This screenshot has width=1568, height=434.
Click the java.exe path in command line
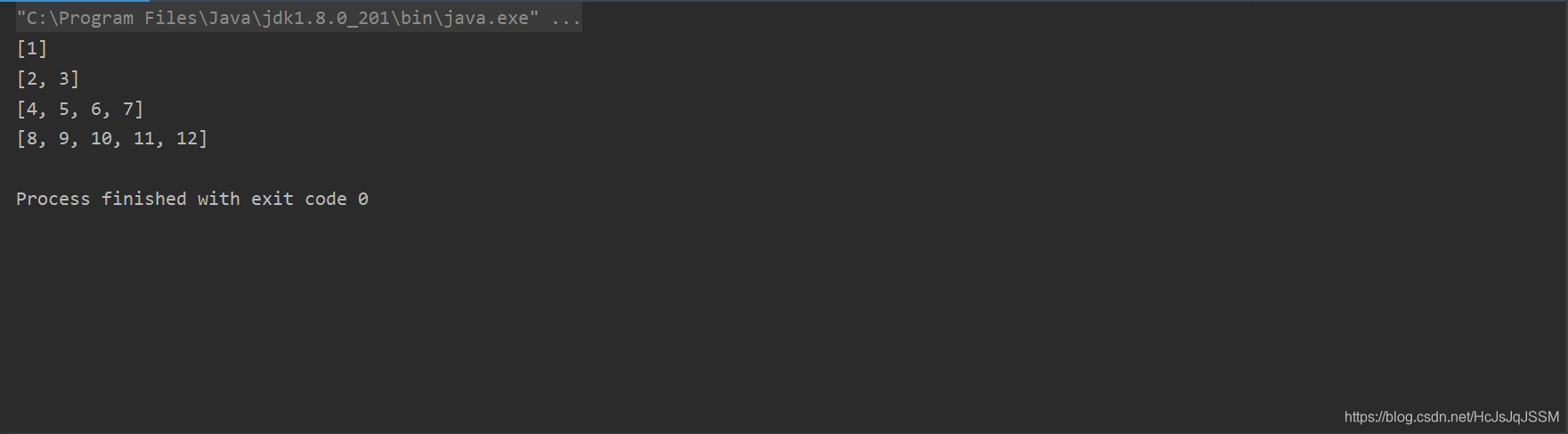[x=278, y=19]
